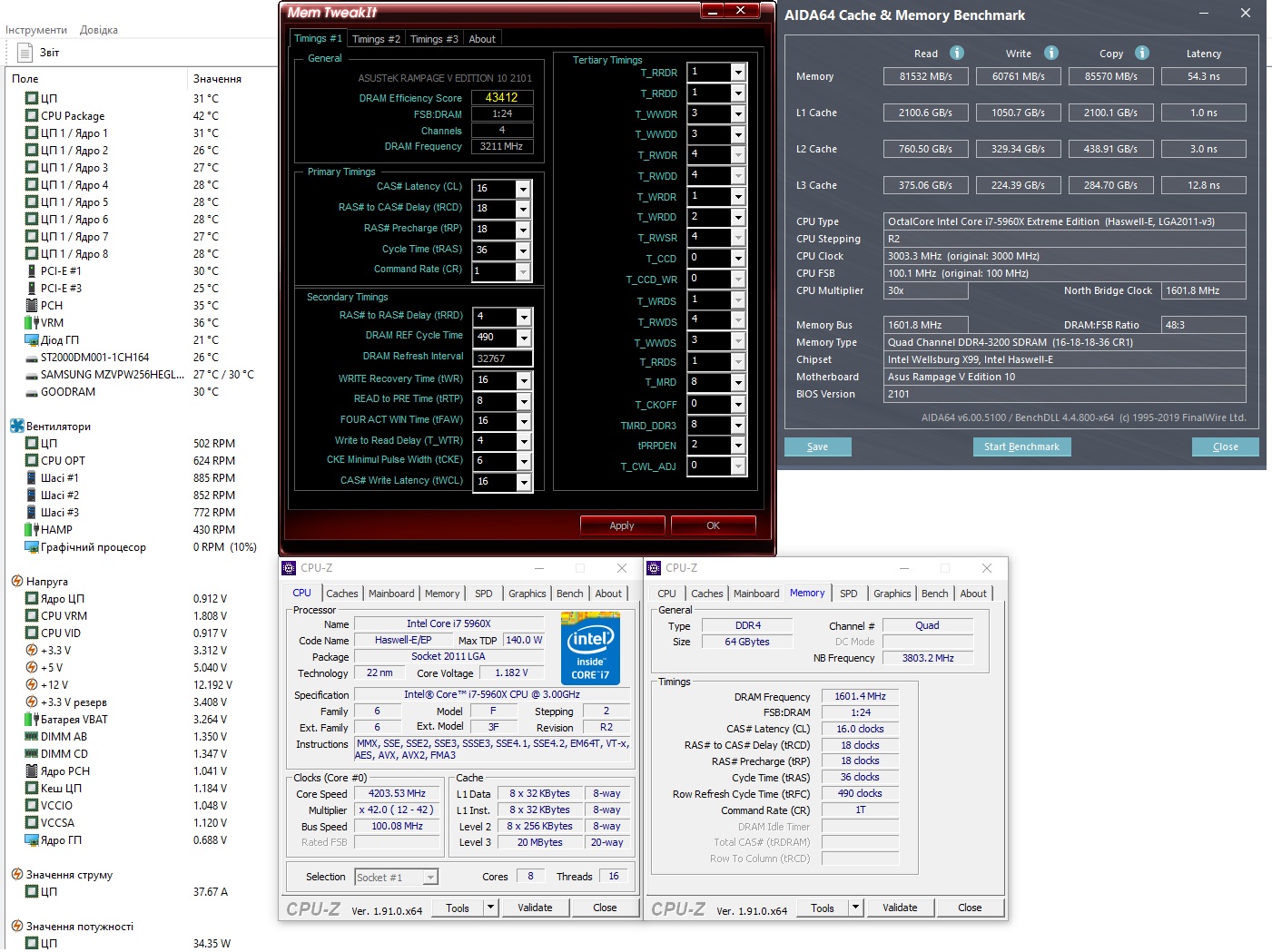Click the report icon next to Звіт

coord(25,53)
